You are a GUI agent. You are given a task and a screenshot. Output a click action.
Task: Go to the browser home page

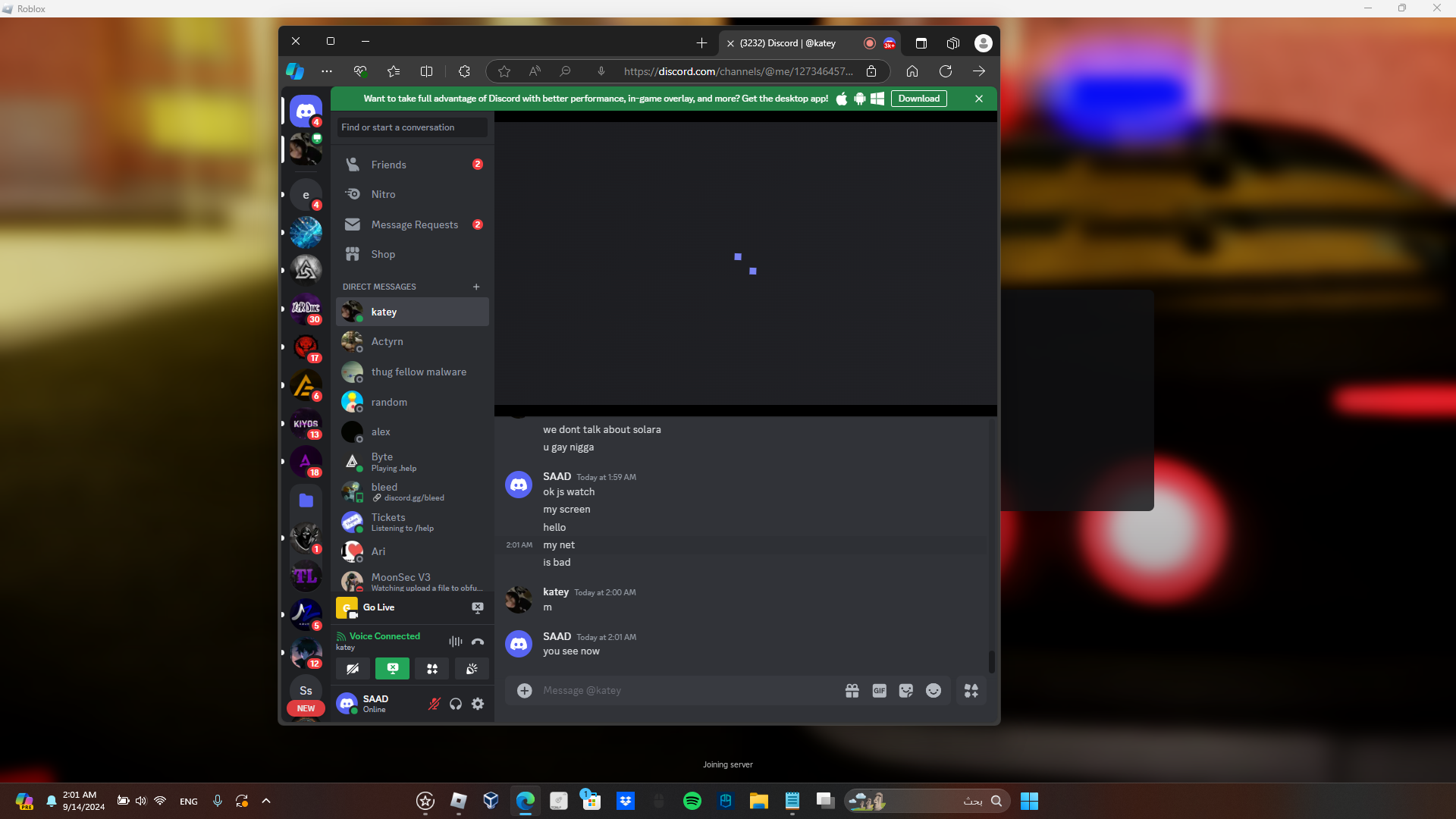coord(912,71)
